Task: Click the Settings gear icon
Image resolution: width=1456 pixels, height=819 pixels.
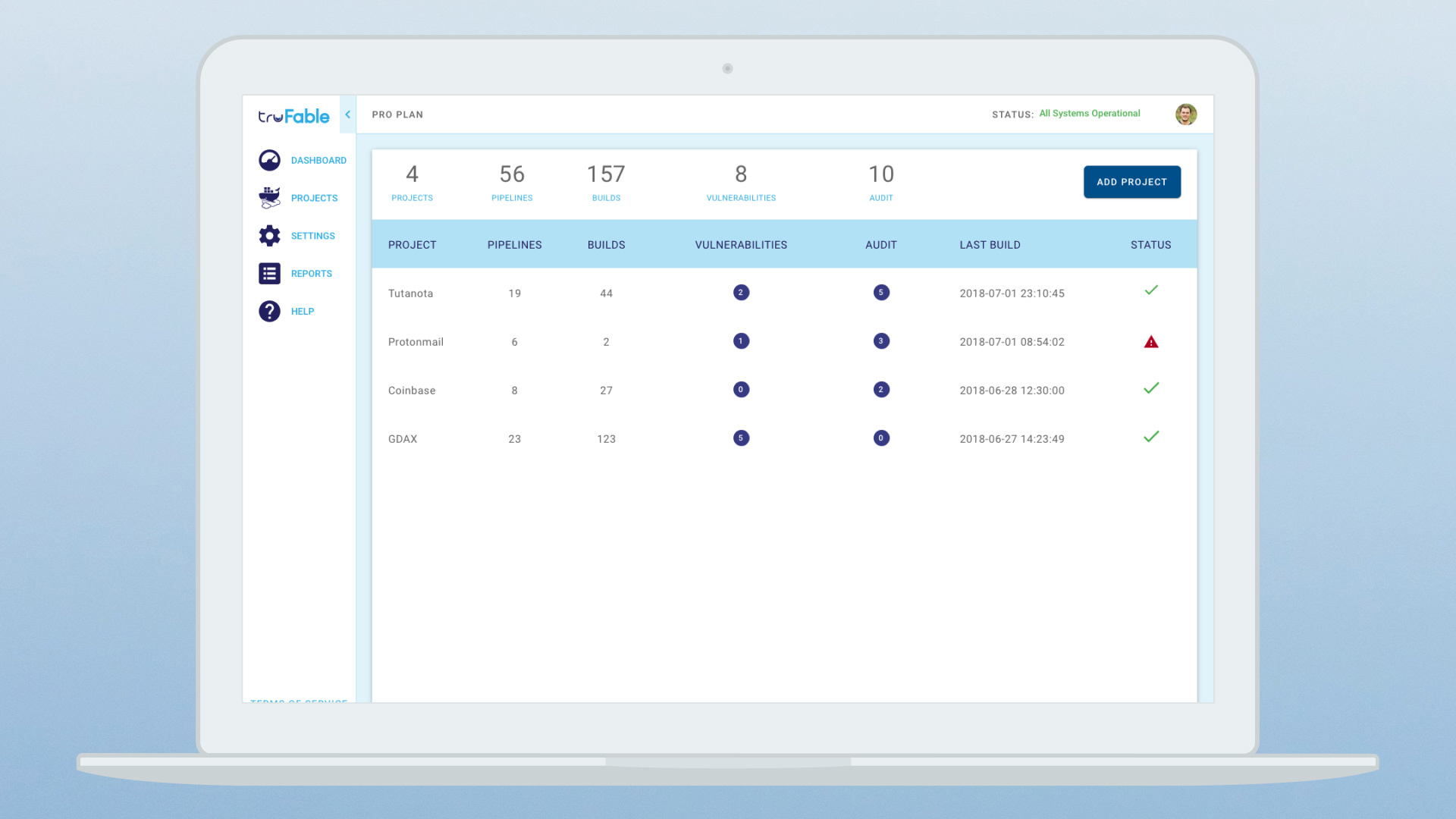Action: tap(269, 236)
